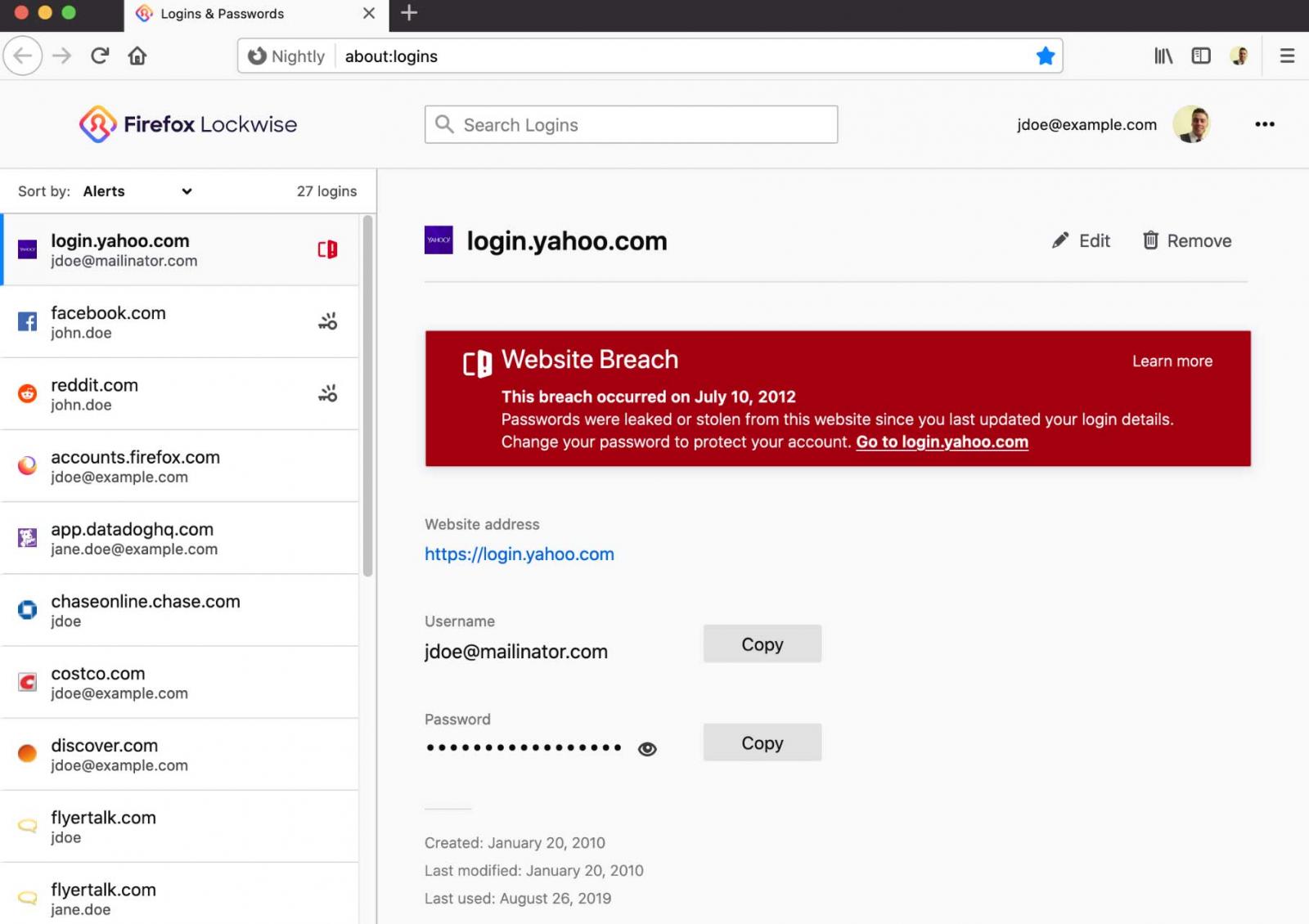1309x924 pixels.
Task: Click the blue bookmark star
Action: click(1045, 56)
